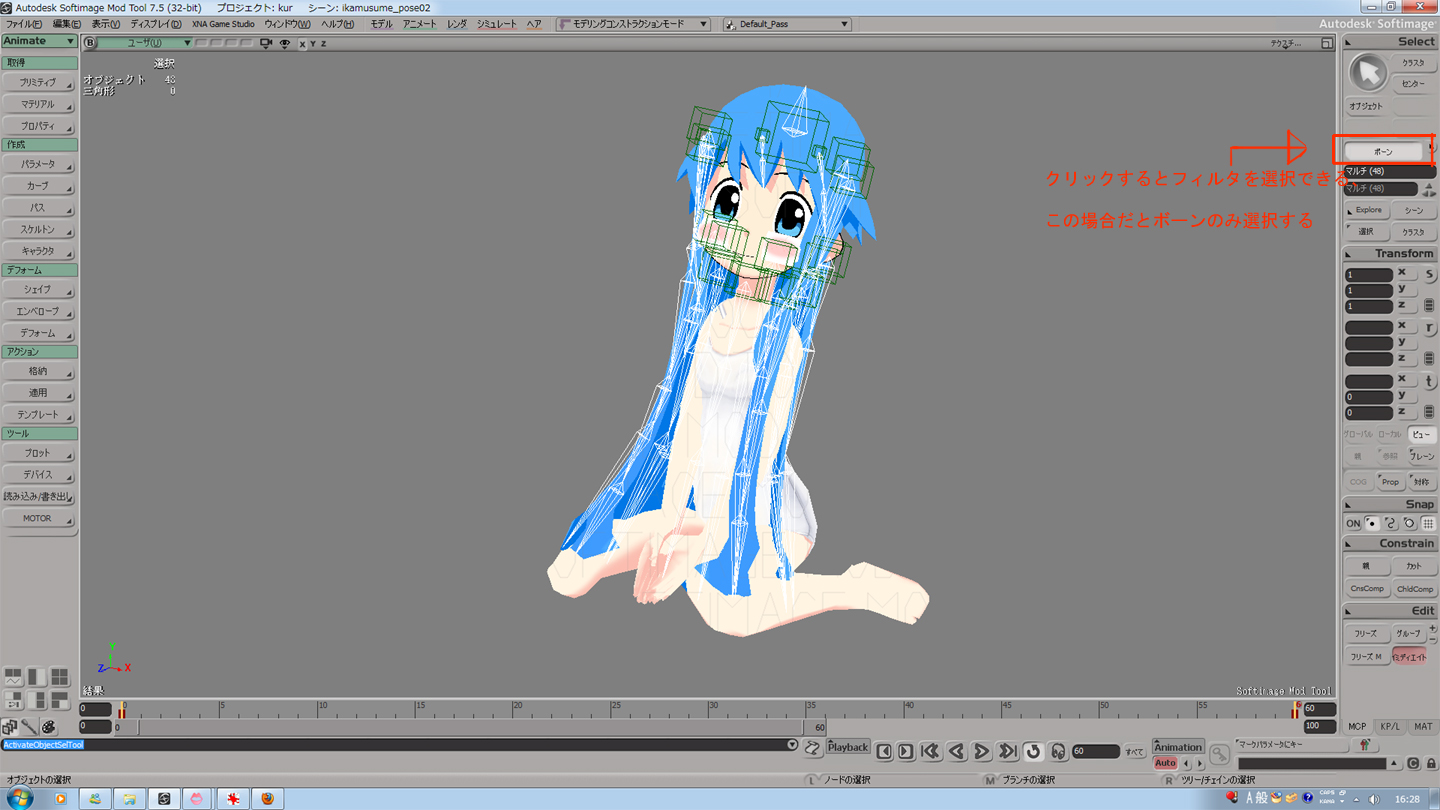Click the loop playback button
Image resolution: width=1440 pixels, height=810 pixels.
(1033, 751)
